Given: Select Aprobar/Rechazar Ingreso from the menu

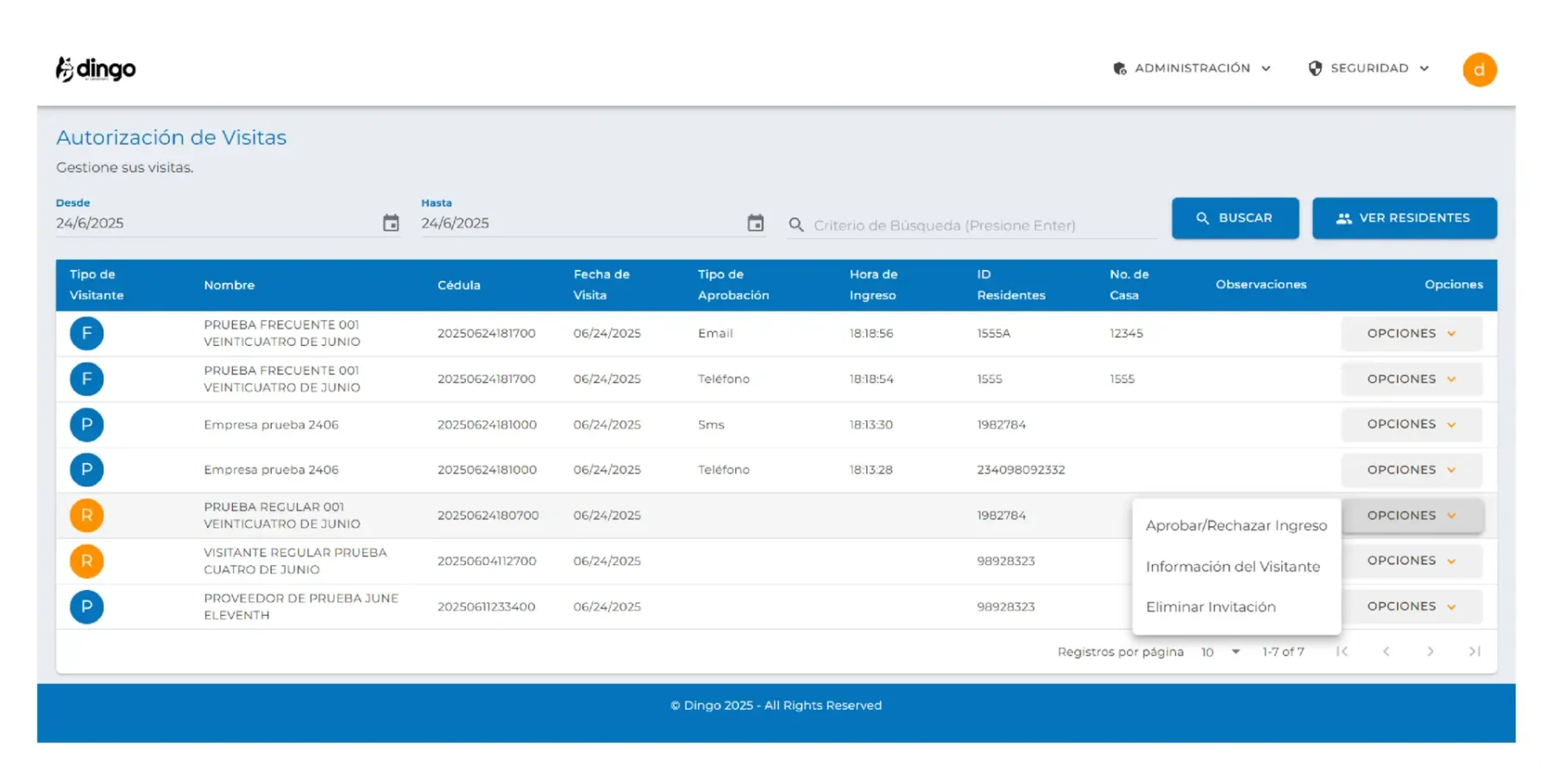Looking at the screenshot, I should (1235, 525).
